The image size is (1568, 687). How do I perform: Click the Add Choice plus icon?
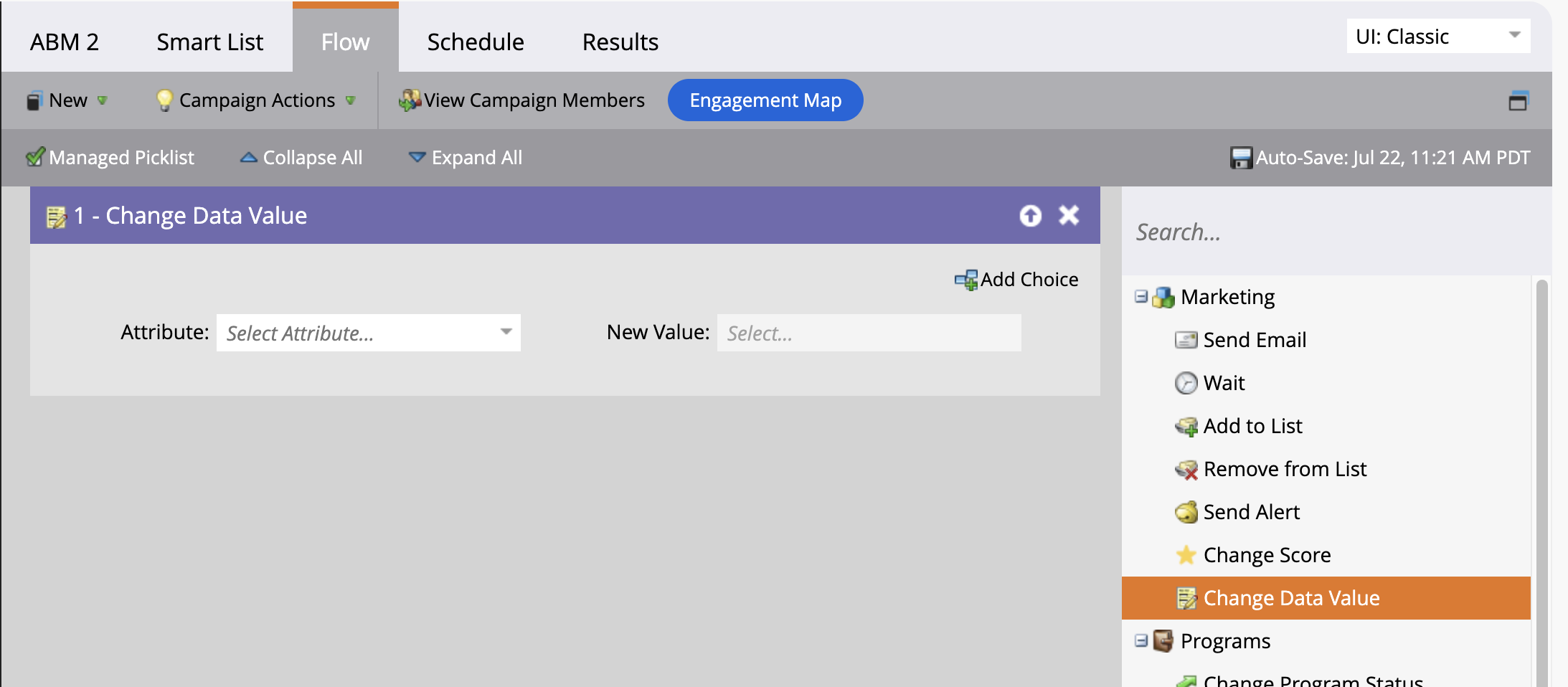[966, 280]
